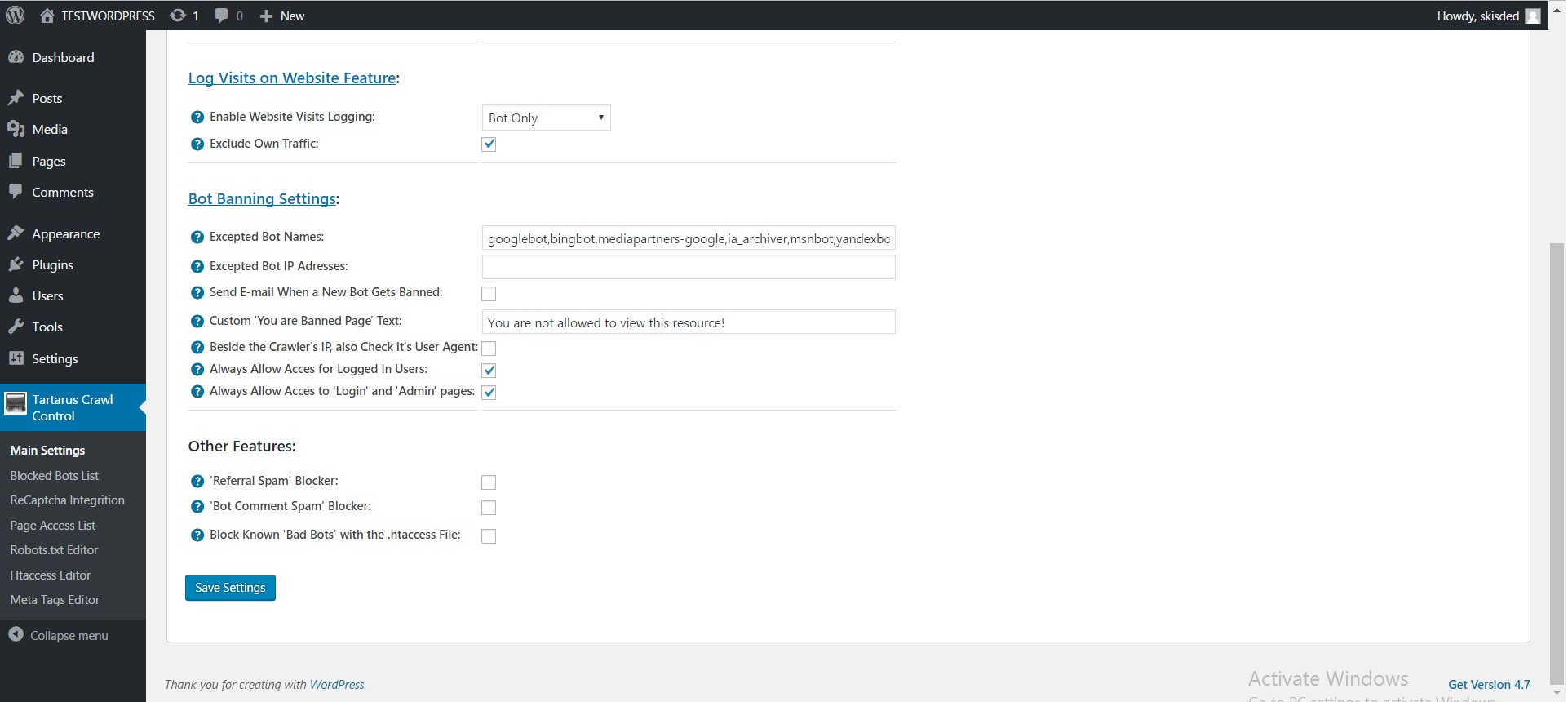This screenshot has height=702, width=1568.
Task: Open the New content menu in admin bar
Action: (282, 16)
